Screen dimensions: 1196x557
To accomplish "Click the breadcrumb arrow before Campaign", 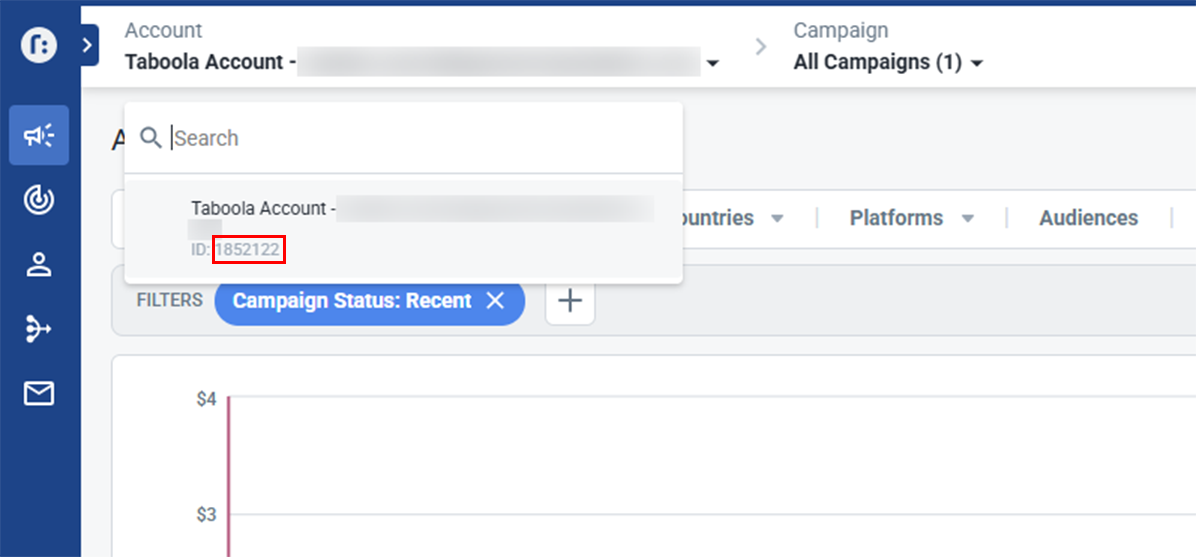I will (761, 46).
